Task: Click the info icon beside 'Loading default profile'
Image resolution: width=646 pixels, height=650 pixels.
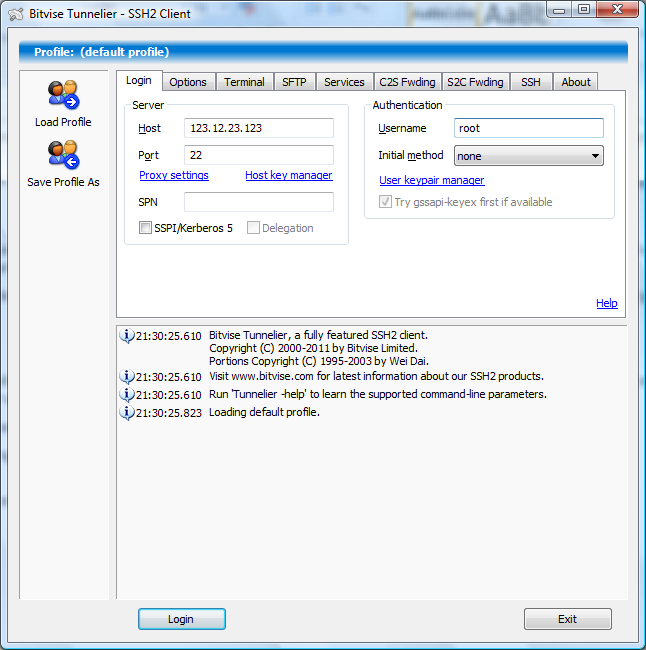Action: click(x=126, y=412)
